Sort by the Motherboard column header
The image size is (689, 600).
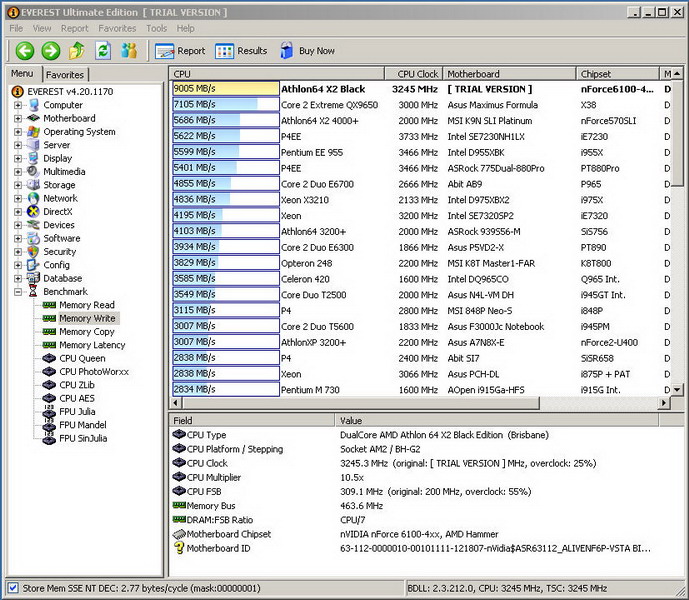[x=509, y=74]
